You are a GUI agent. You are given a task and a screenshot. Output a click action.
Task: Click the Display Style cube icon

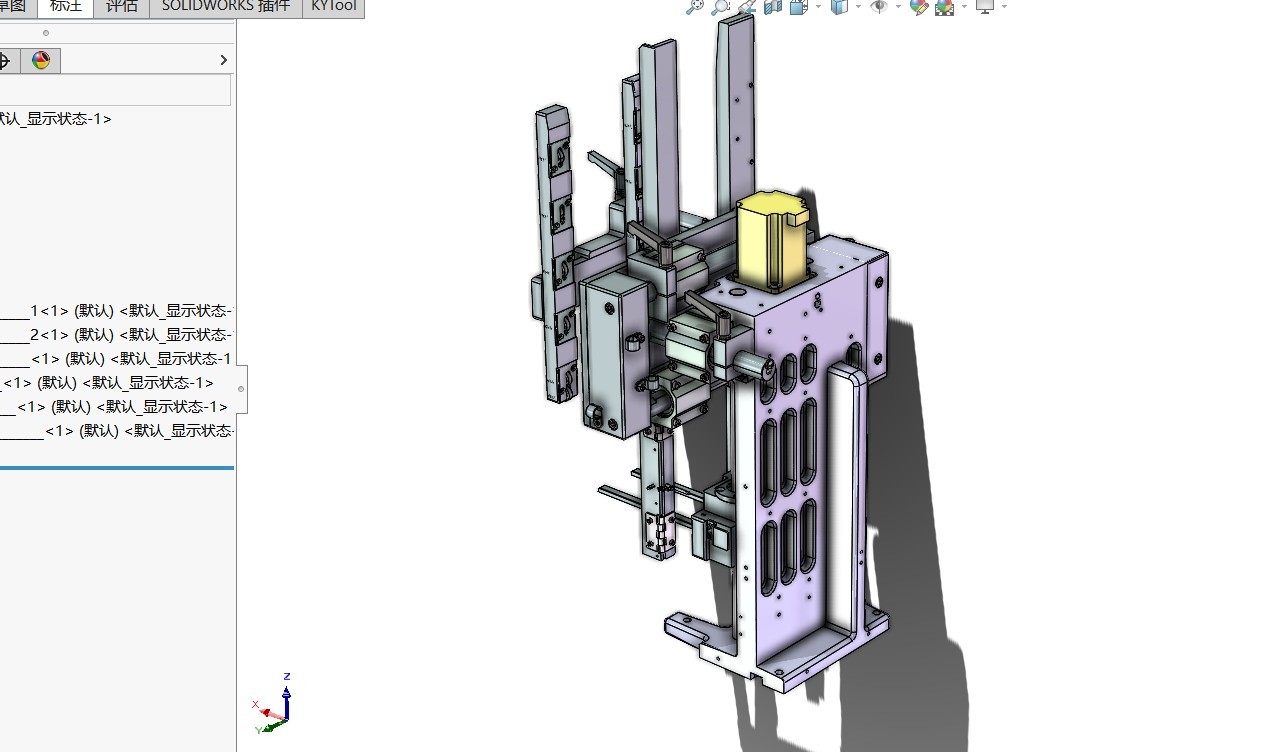coord(840,7)
